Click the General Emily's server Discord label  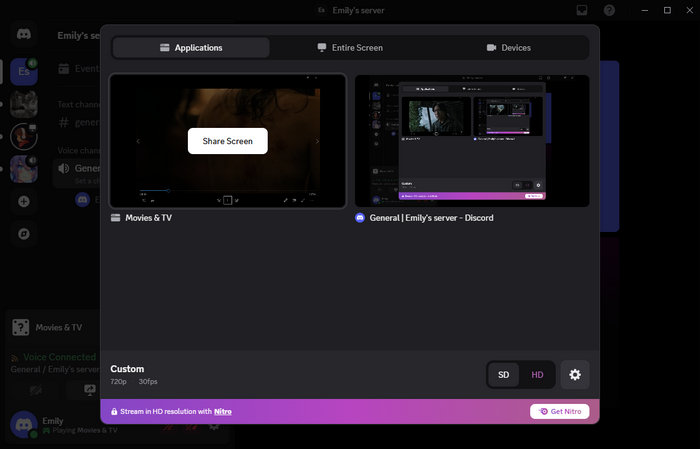coord(431,218)
